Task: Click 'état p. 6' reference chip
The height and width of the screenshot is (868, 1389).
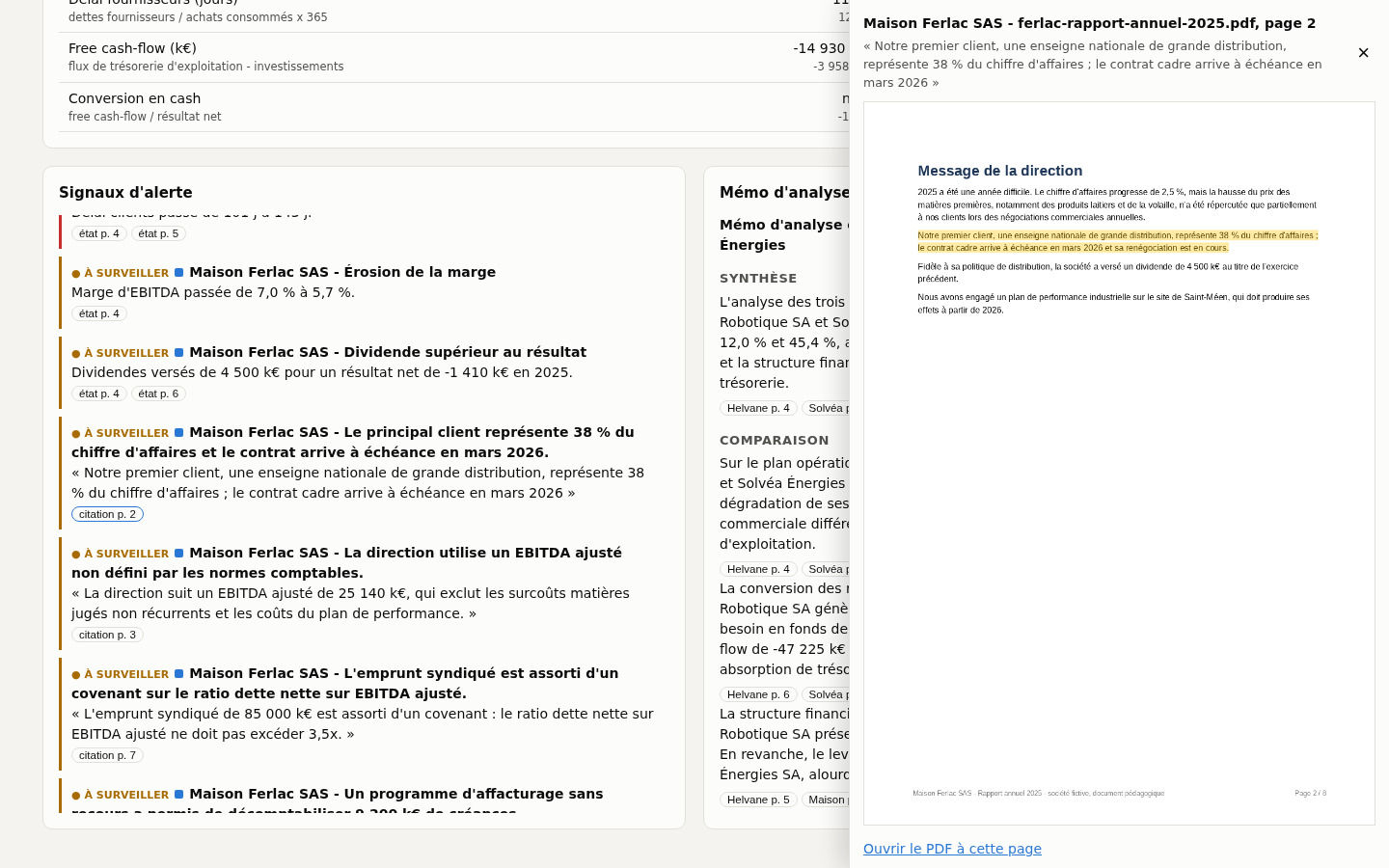Action: (158, 393)
